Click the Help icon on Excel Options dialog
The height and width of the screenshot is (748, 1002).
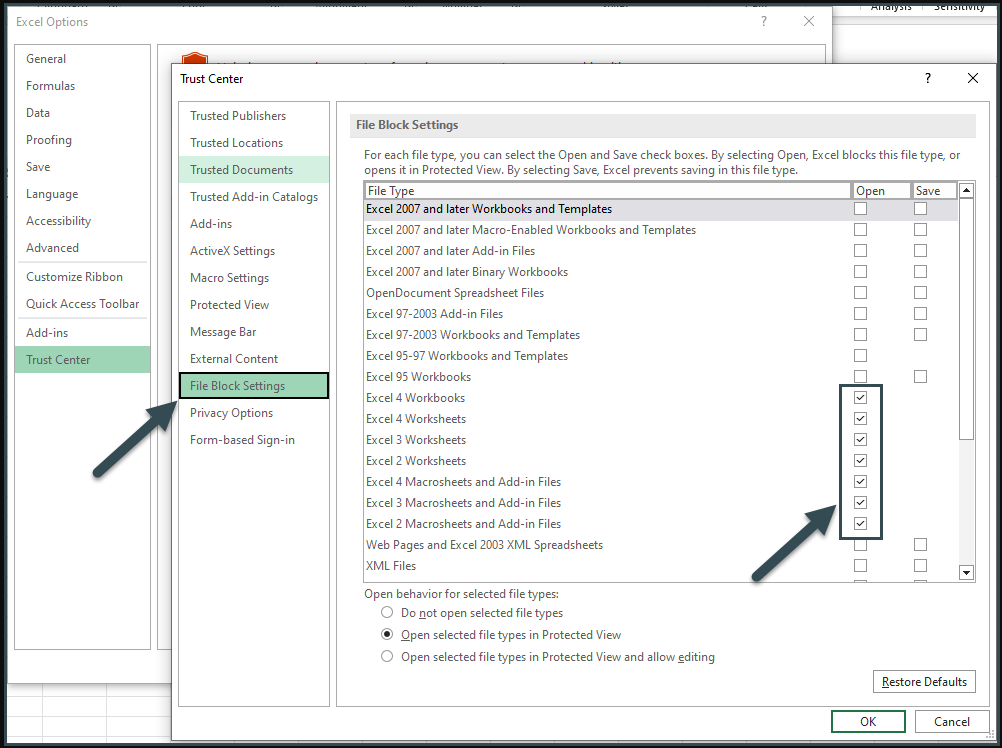coord(763,21)
